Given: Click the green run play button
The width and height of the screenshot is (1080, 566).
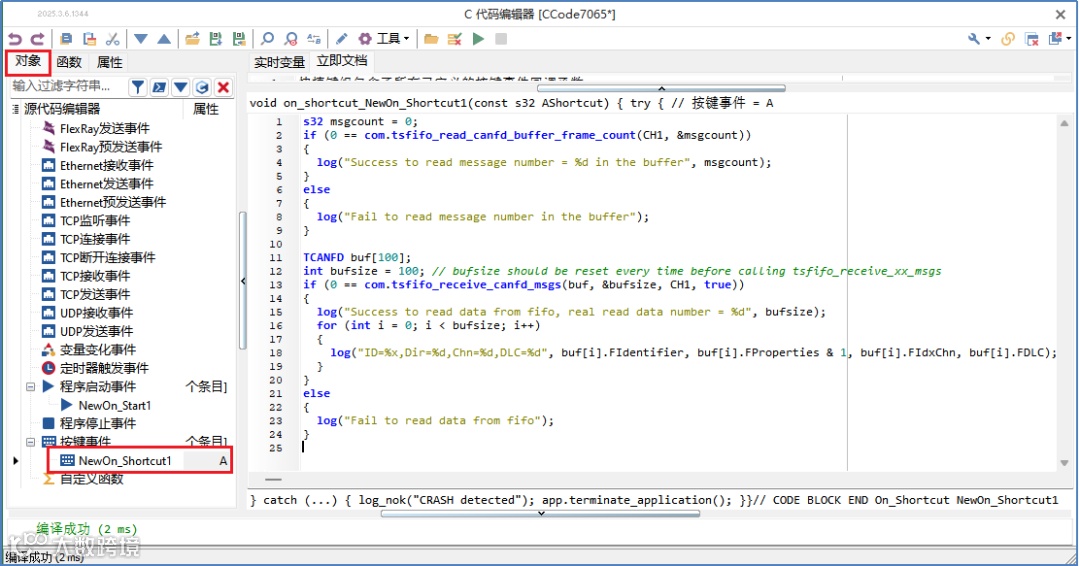Looking at the screenshot, I should (478, 39).
